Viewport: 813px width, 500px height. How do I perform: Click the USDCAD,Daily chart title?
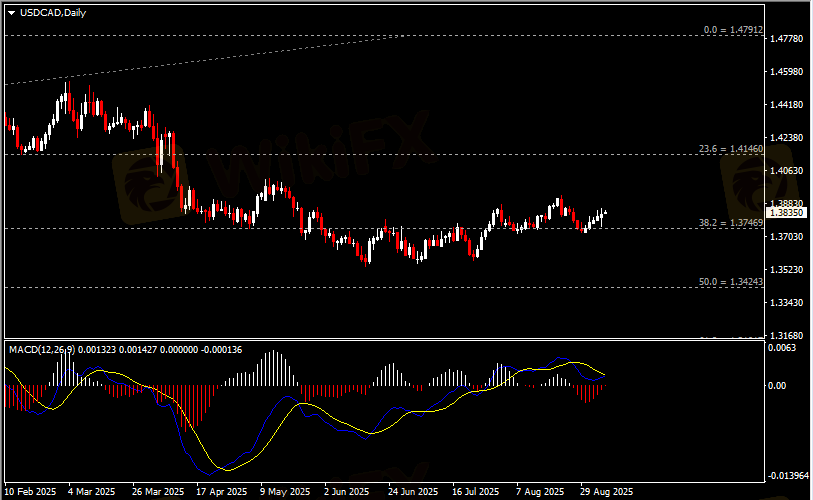[x=53, y=13]
